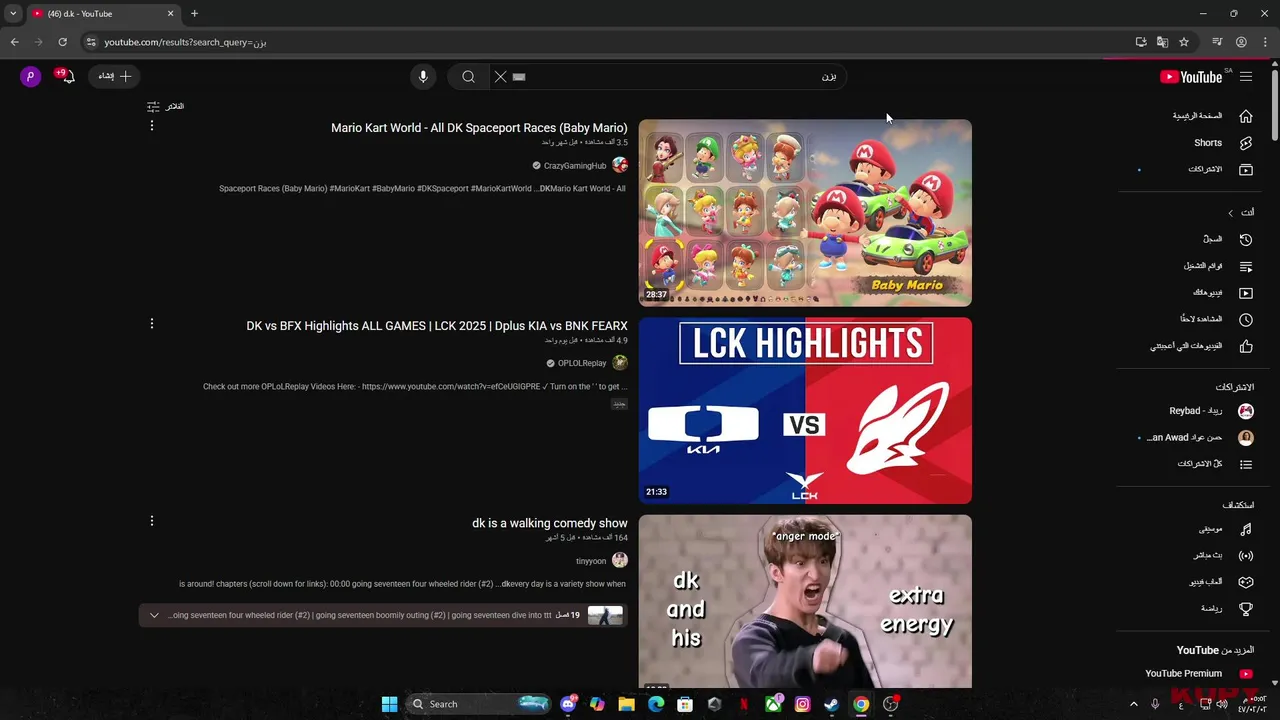Image resolution: width=1280 pixels, height=720 pixels.
Task: Open the search filters icon
Action: pos(153,106)
